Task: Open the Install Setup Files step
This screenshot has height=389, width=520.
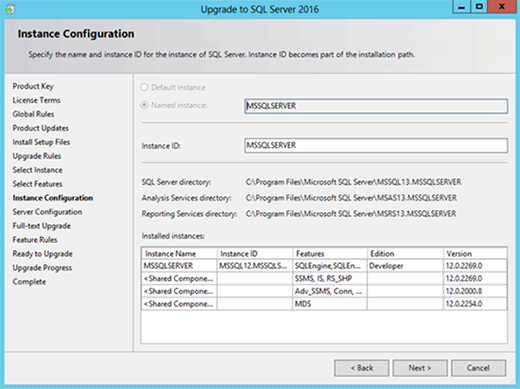Action: pos(41,142)
